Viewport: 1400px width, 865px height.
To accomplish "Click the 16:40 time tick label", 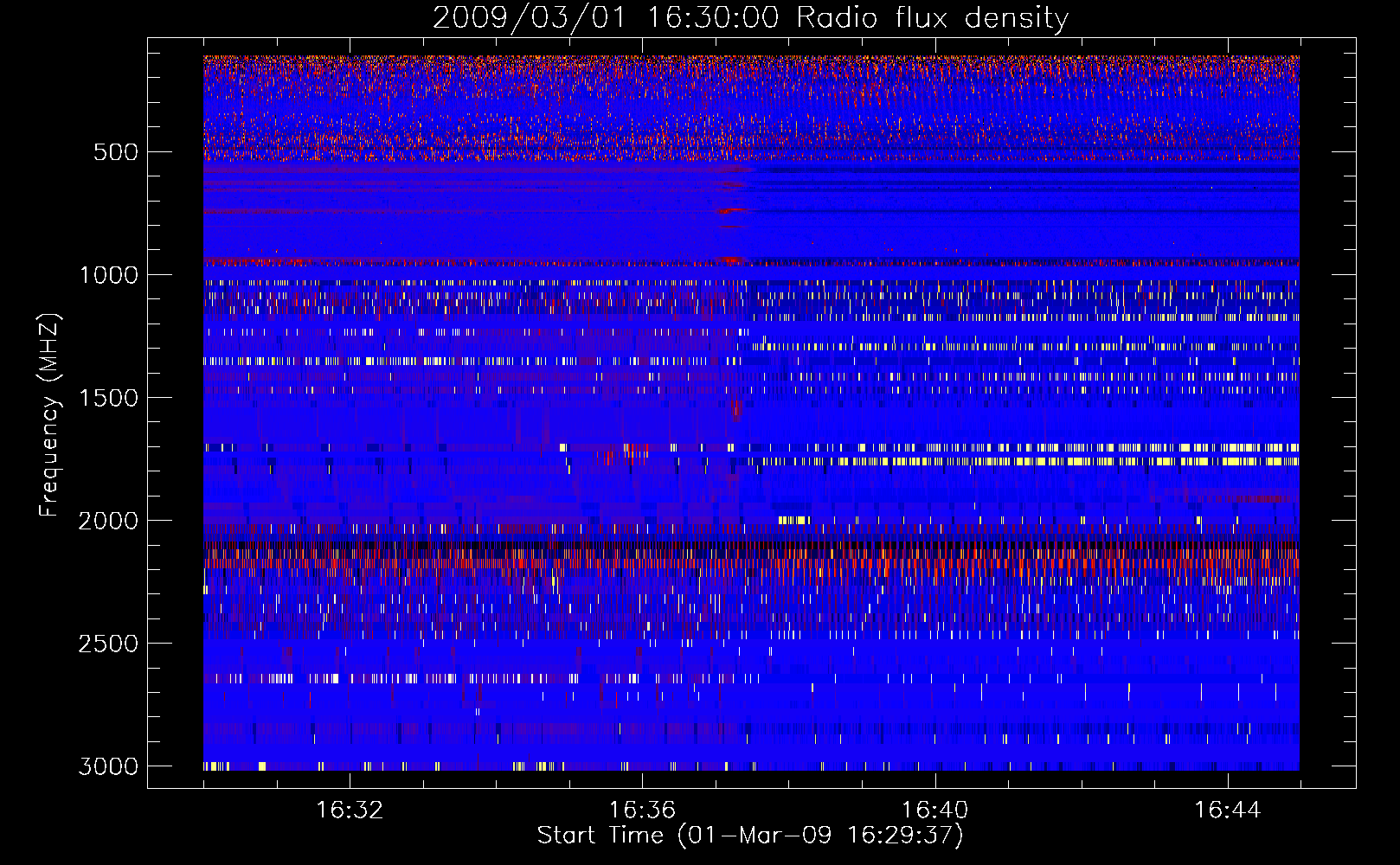I will 934,811.
